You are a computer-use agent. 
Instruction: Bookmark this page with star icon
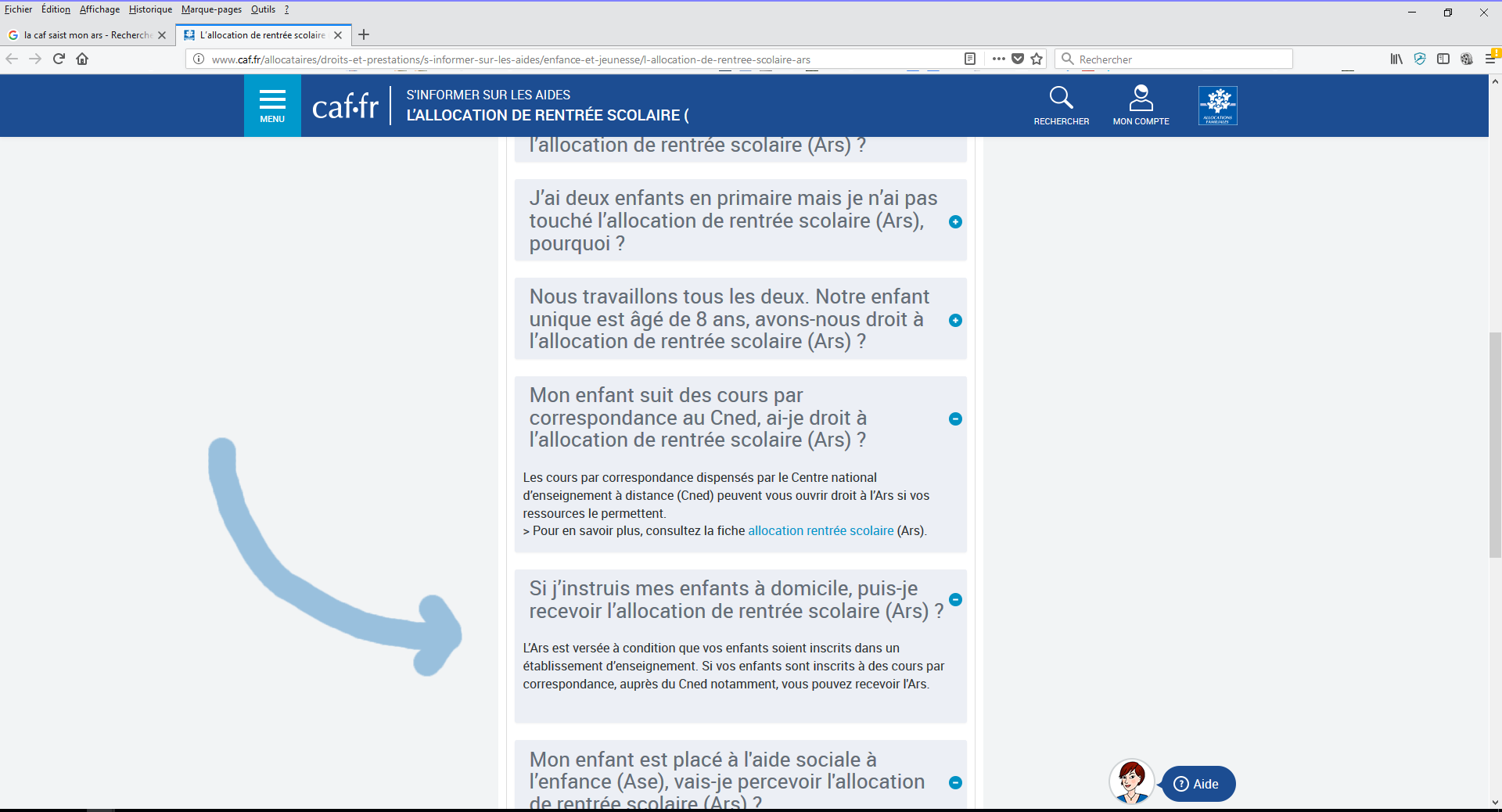[x=1037, y=59]
